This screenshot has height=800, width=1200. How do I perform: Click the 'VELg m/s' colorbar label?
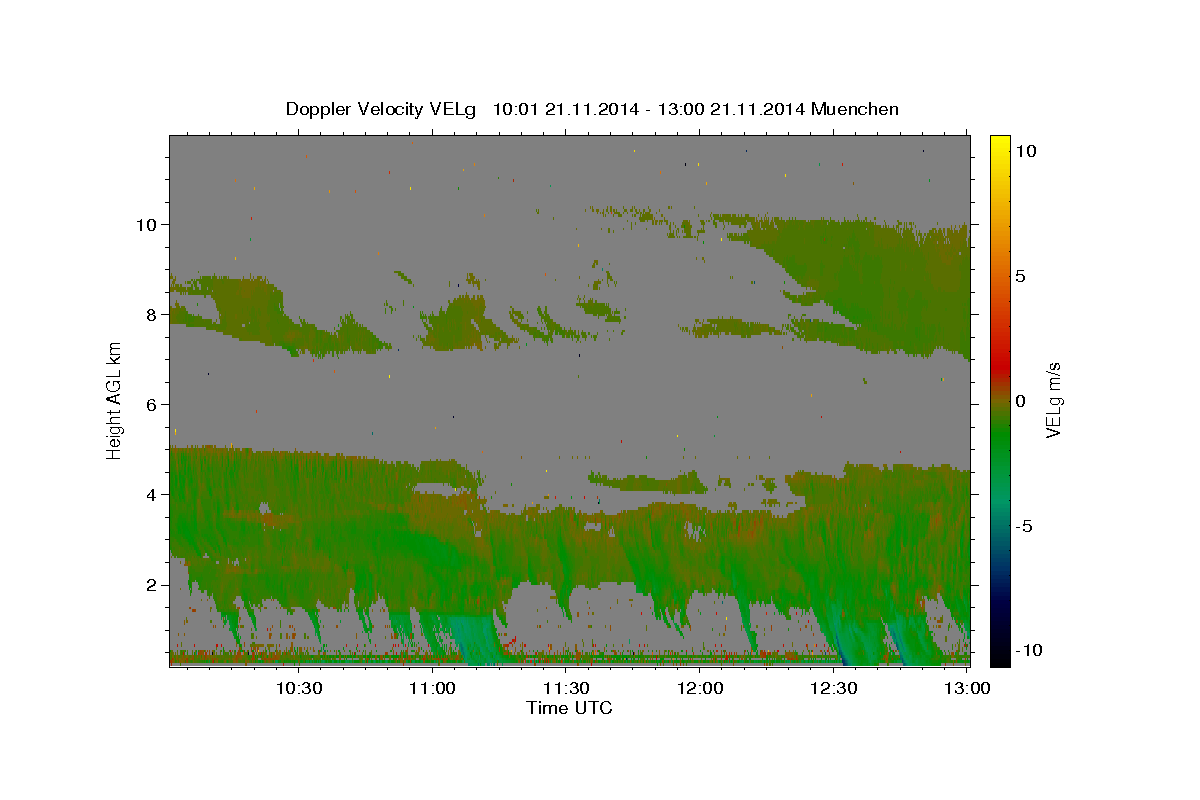tap(1053, 399)
